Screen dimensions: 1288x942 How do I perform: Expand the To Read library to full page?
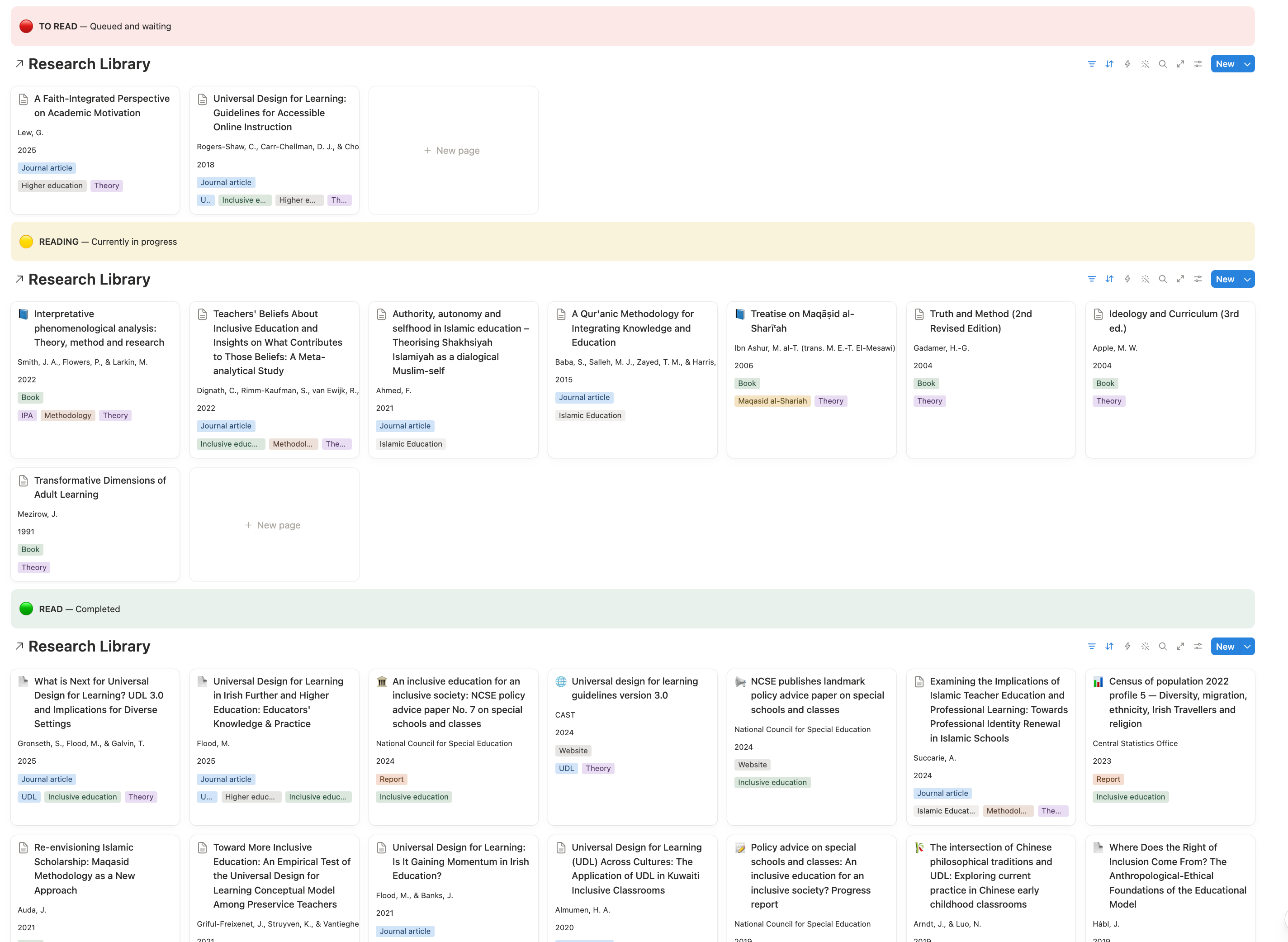(1180, 64)
